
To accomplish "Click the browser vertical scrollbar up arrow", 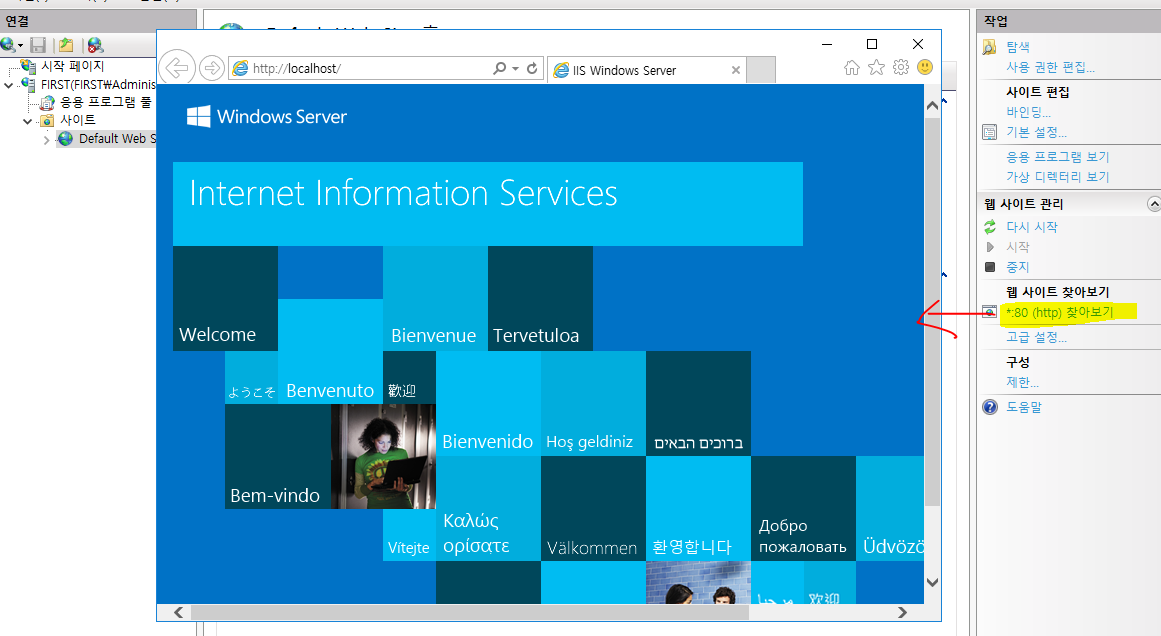I will tap(932, 106).
